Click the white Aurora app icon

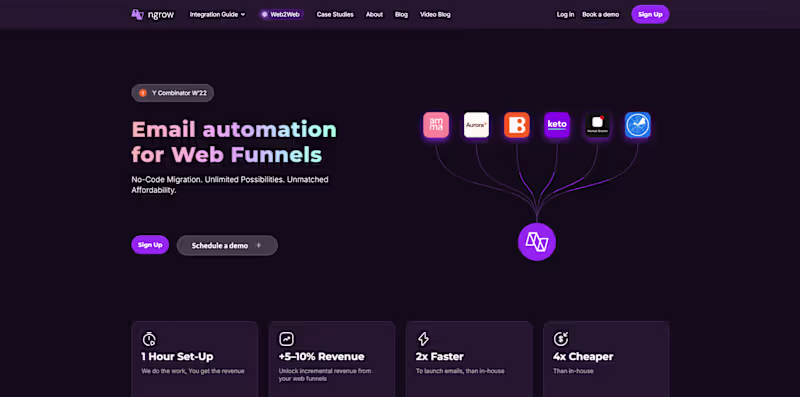476,125
